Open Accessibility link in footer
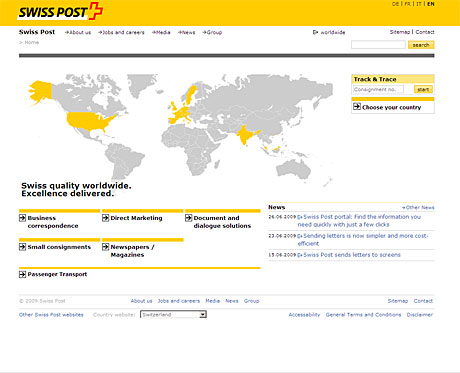Screen dimensions: 460x373 coord(304,315)
